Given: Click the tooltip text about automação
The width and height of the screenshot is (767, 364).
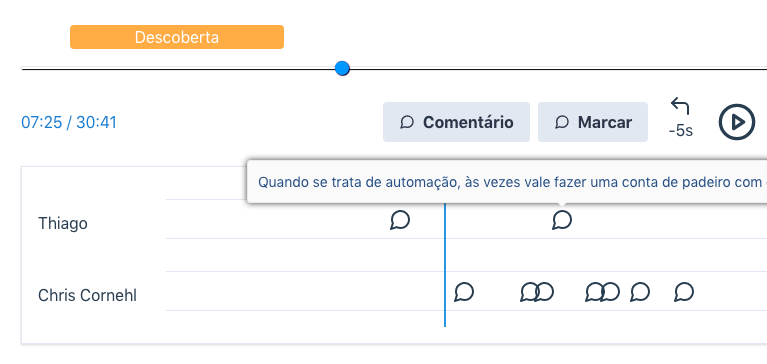Looking at the screenshot, I should point(507,182).
